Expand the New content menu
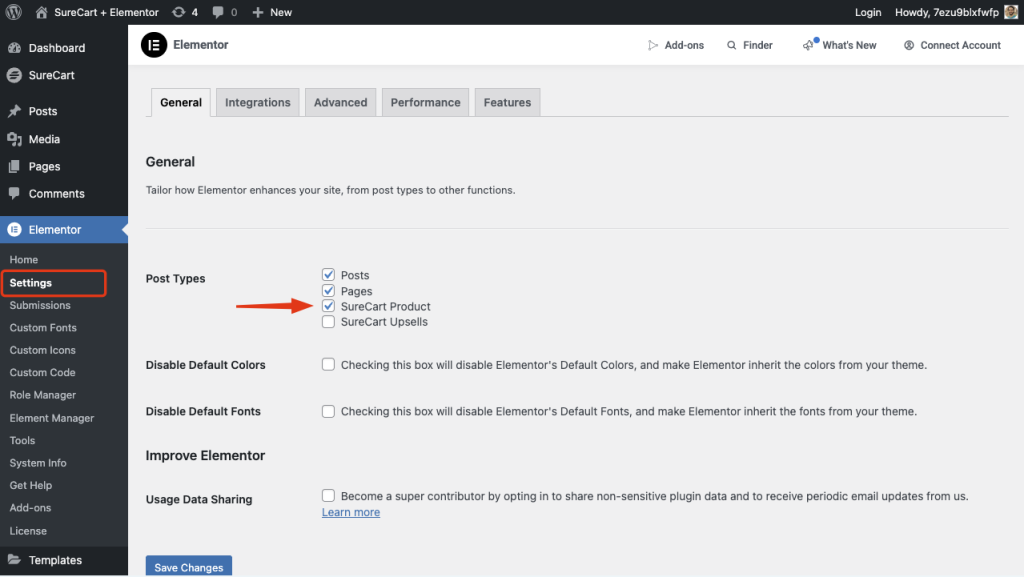Viewport: 1024px width, 577px height. pos(271,12)
